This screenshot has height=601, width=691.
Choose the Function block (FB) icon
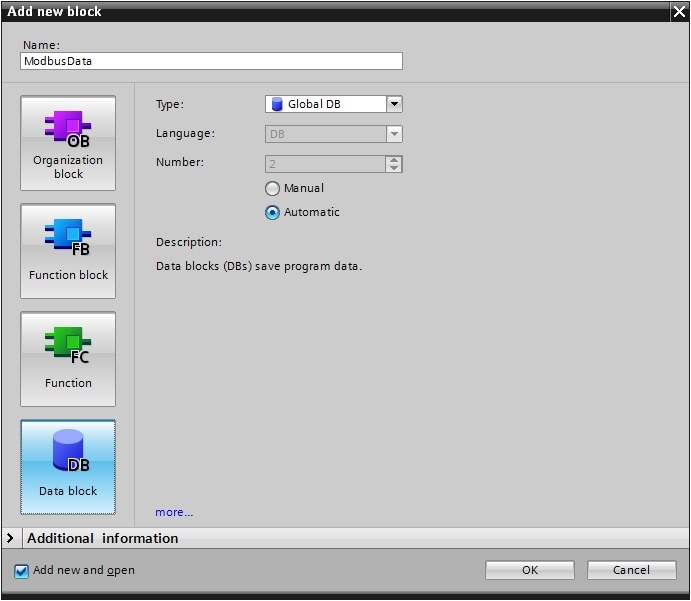click(68, 237)
